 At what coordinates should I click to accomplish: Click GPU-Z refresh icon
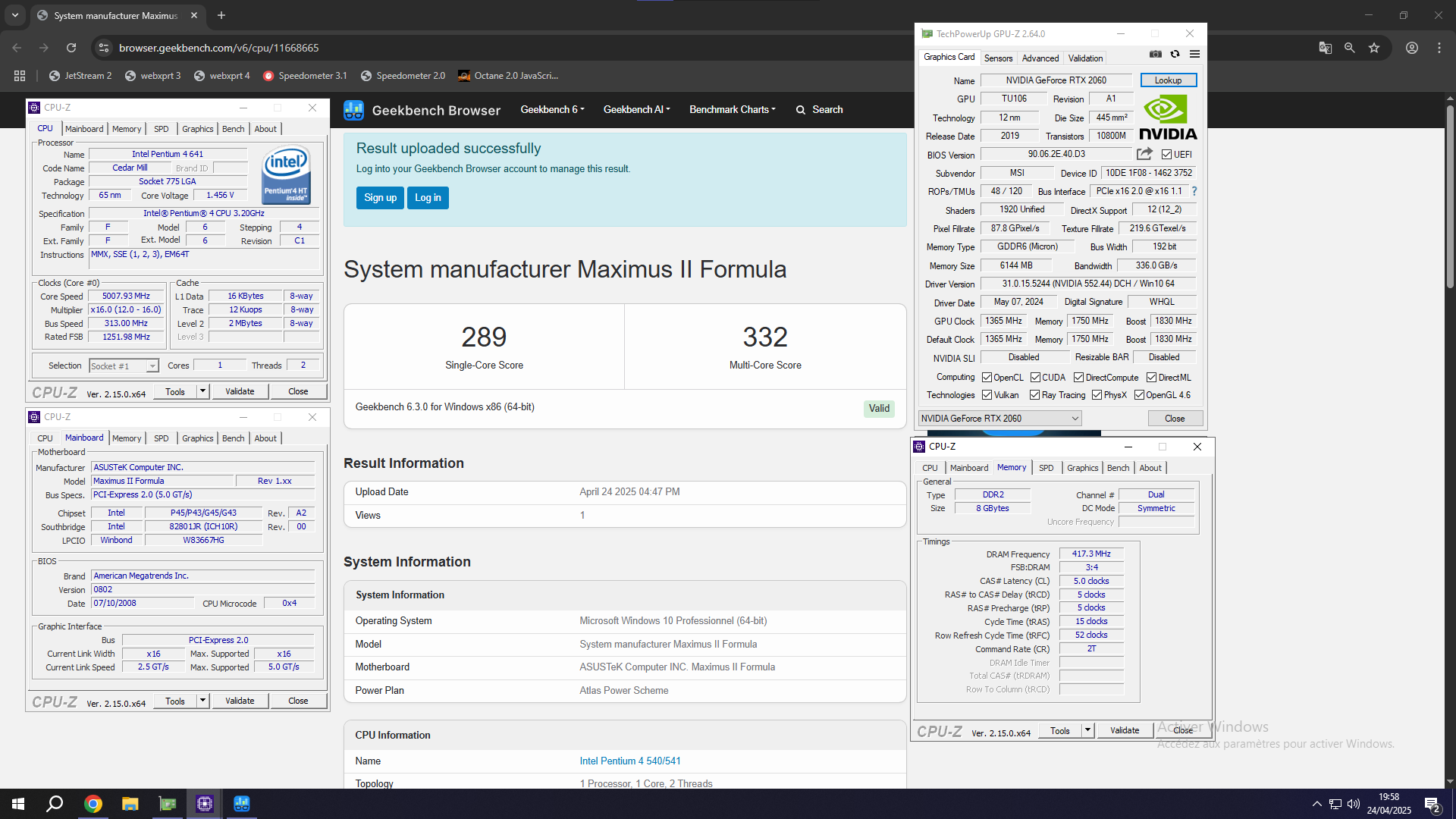1175,55
